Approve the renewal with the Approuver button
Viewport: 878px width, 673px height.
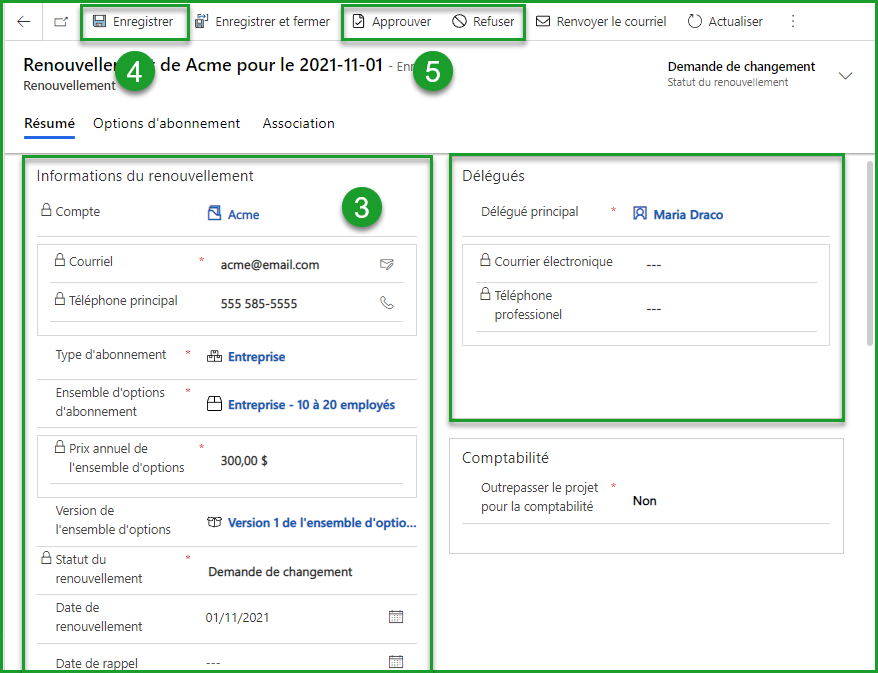[396, 20]
